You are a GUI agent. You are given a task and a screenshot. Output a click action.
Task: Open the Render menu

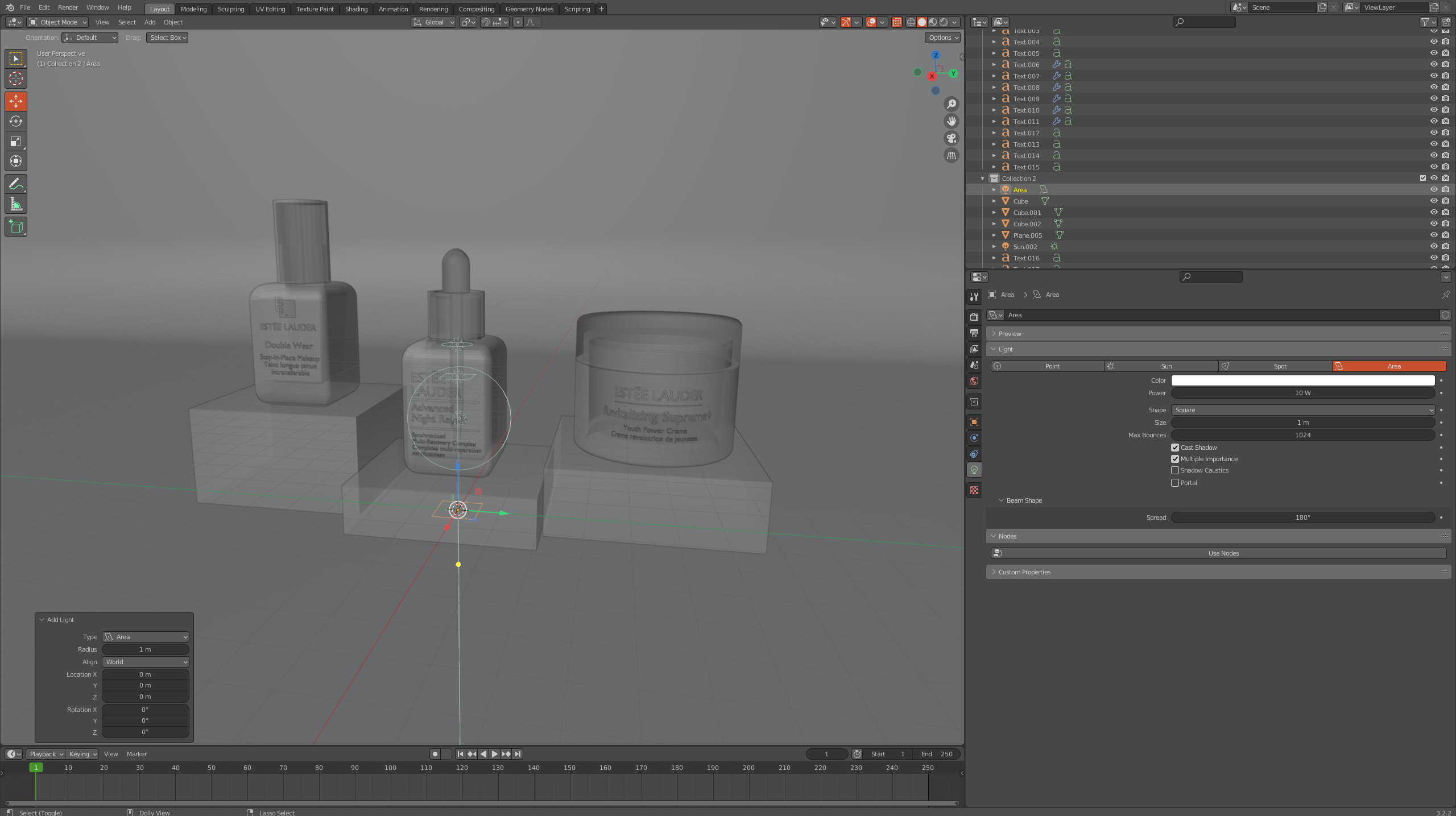pyautogui.click(x=68, y=7)
